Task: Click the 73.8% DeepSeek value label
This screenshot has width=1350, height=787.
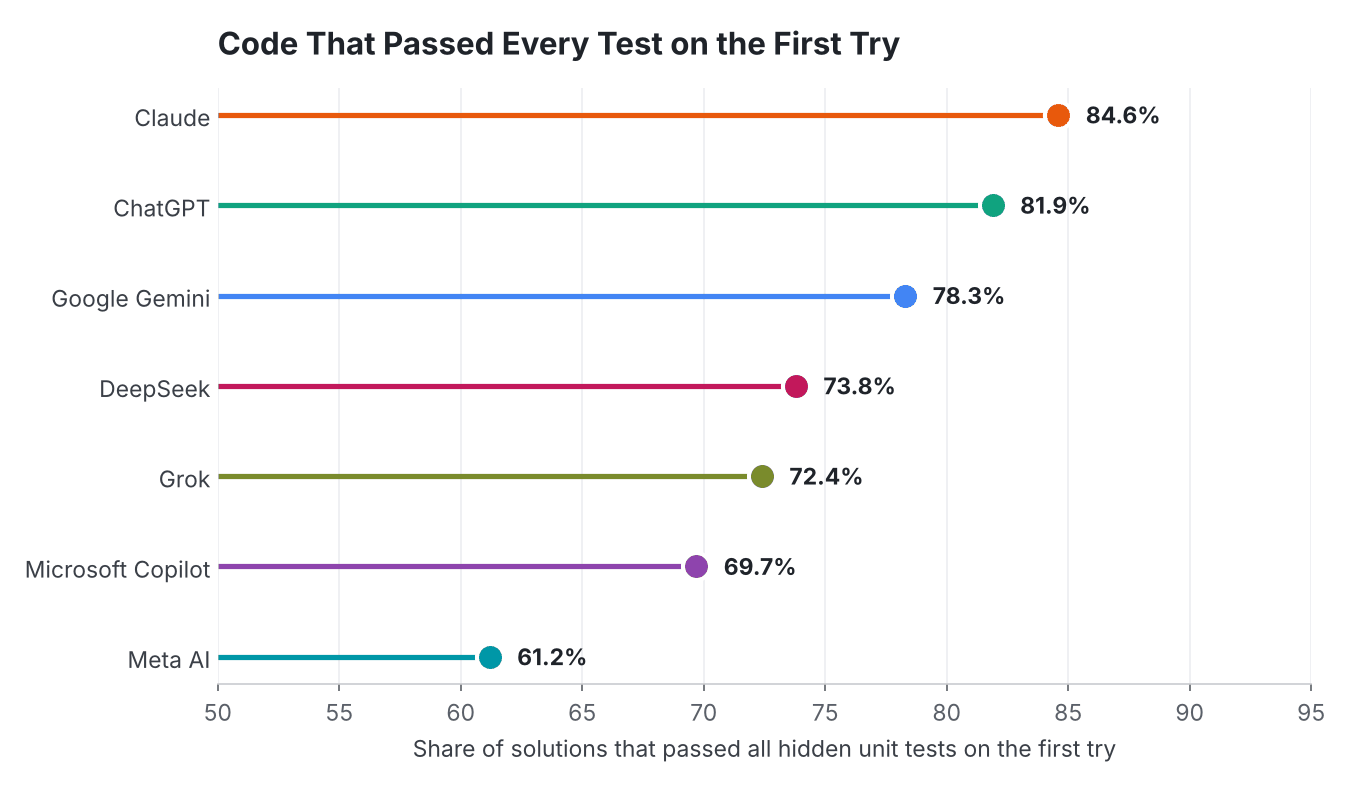Action: tap(859, 386)
